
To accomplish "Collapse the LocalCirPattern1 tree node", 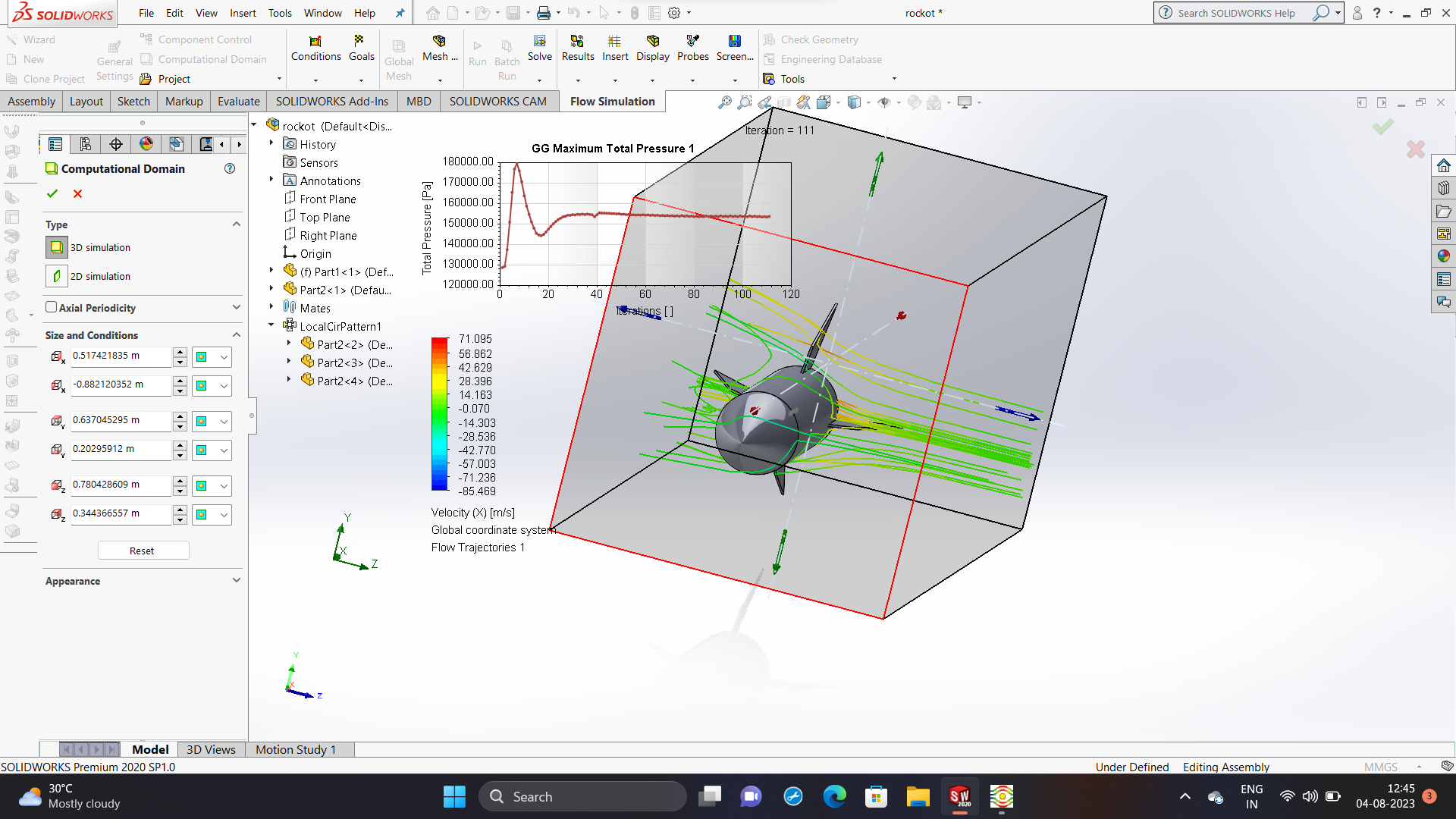I will point(271,325).
